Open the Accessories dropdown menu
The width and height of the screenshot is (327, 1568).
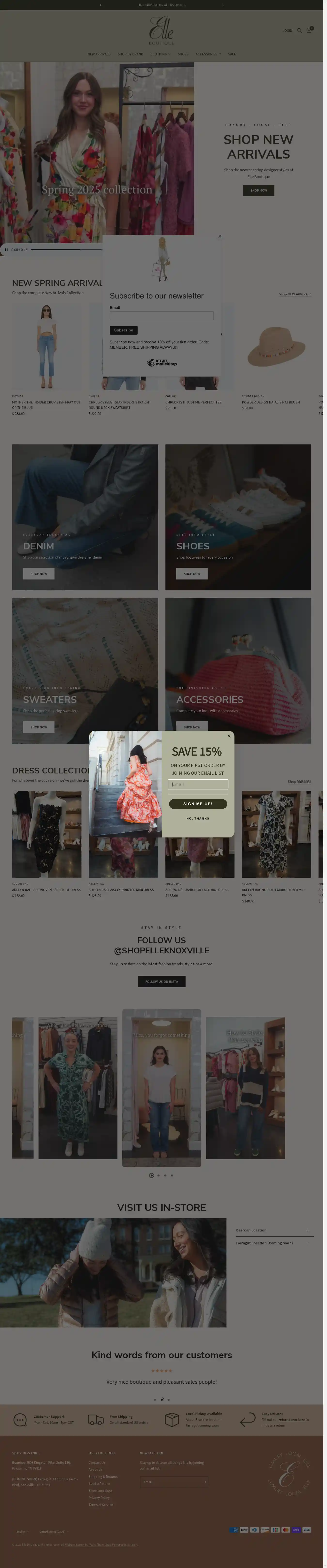click(x=208, y=54)
